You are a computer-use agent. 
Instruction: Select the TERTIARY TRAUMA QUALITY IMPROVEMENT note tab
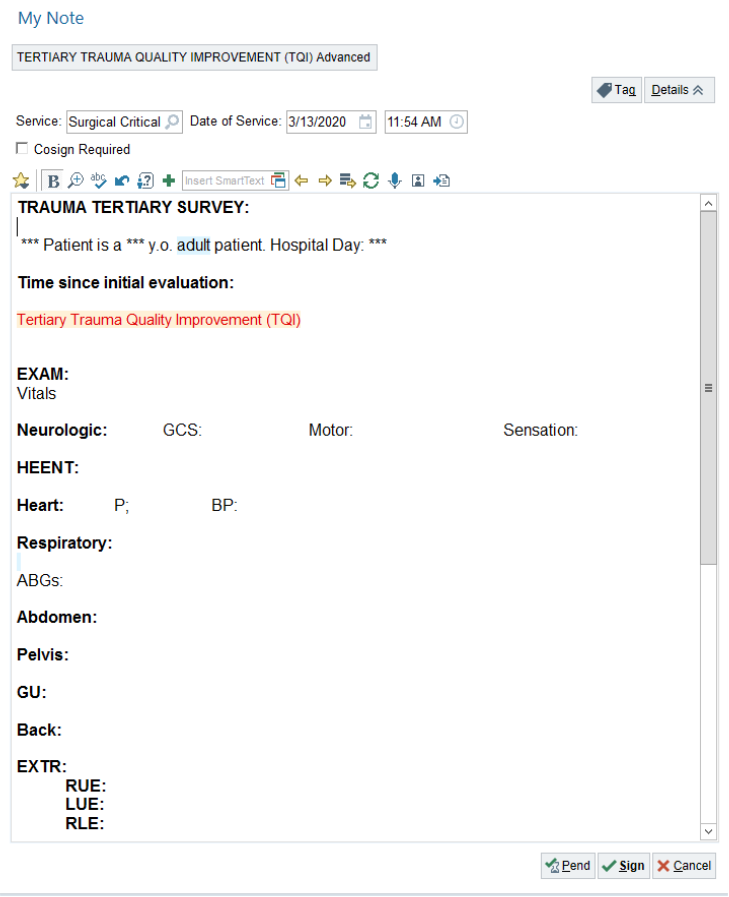[x=194, y=57]
